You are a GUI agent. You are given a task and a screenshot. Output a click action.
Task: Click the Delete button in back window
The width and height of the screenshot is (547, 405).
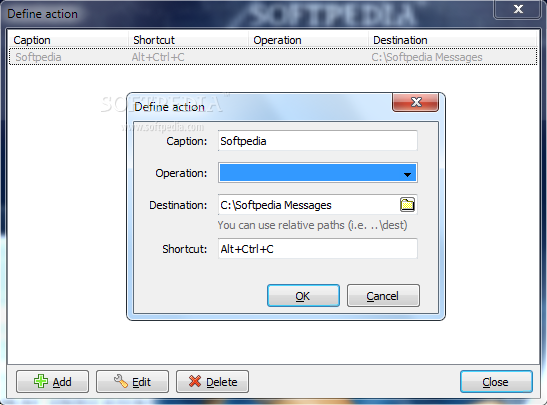212,382
